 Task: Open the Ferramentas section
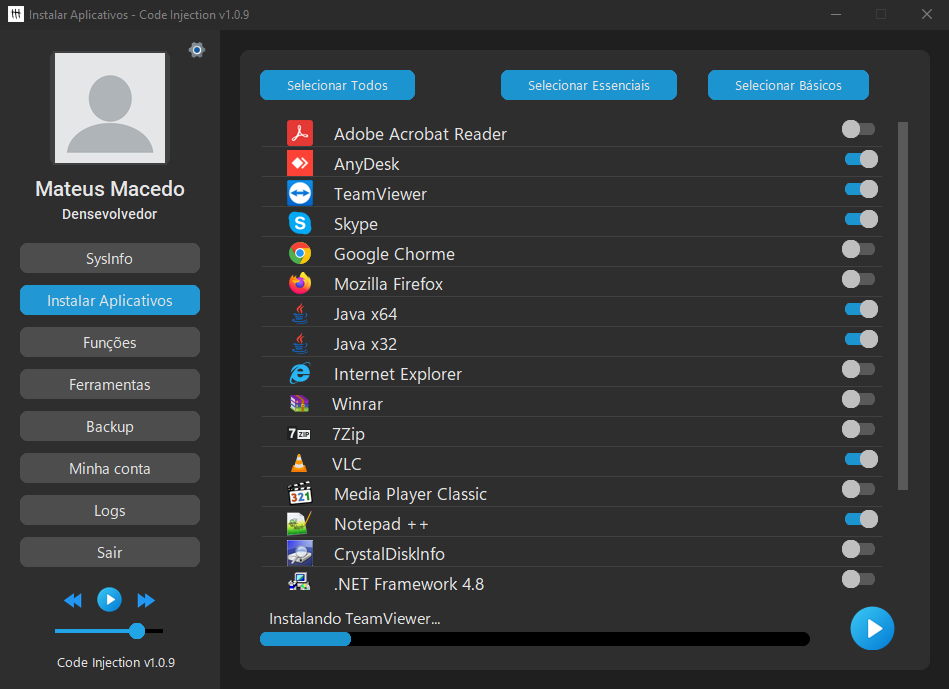[110, 384]
